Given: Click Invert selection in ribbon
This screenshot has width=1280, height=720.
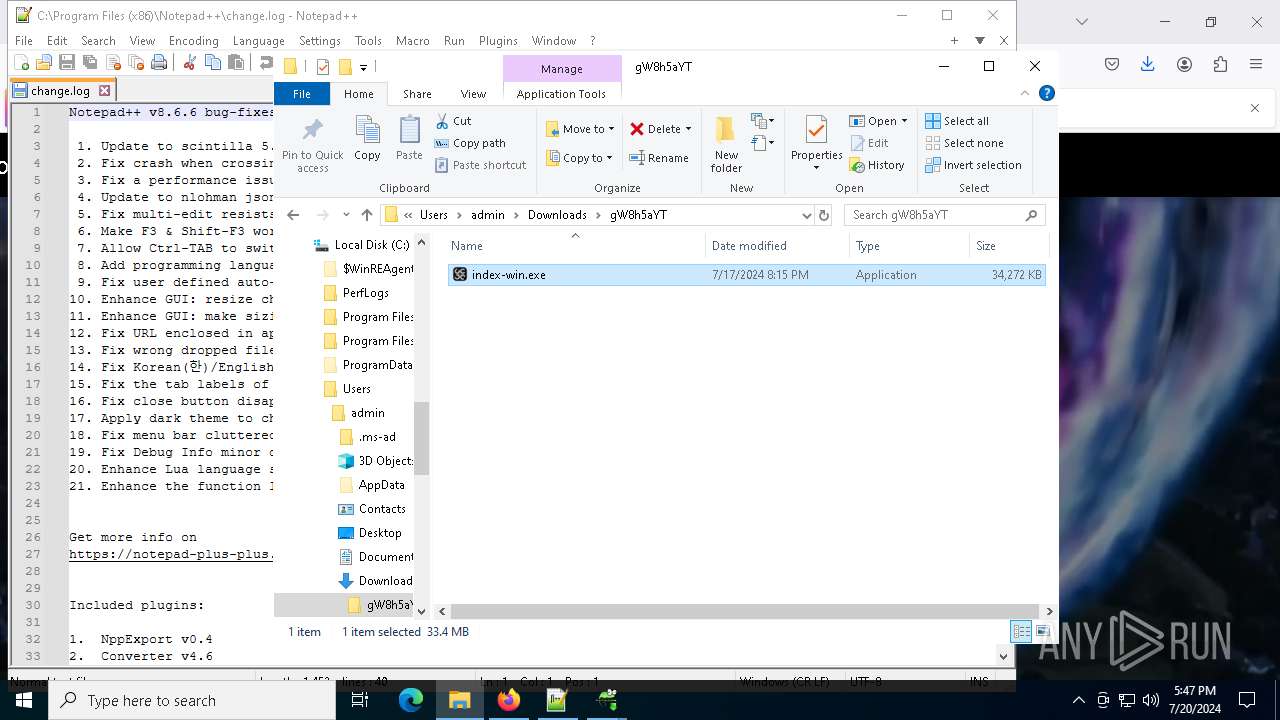Looking at the screenshot, I should pyautogui.click(x=973, y=165).
